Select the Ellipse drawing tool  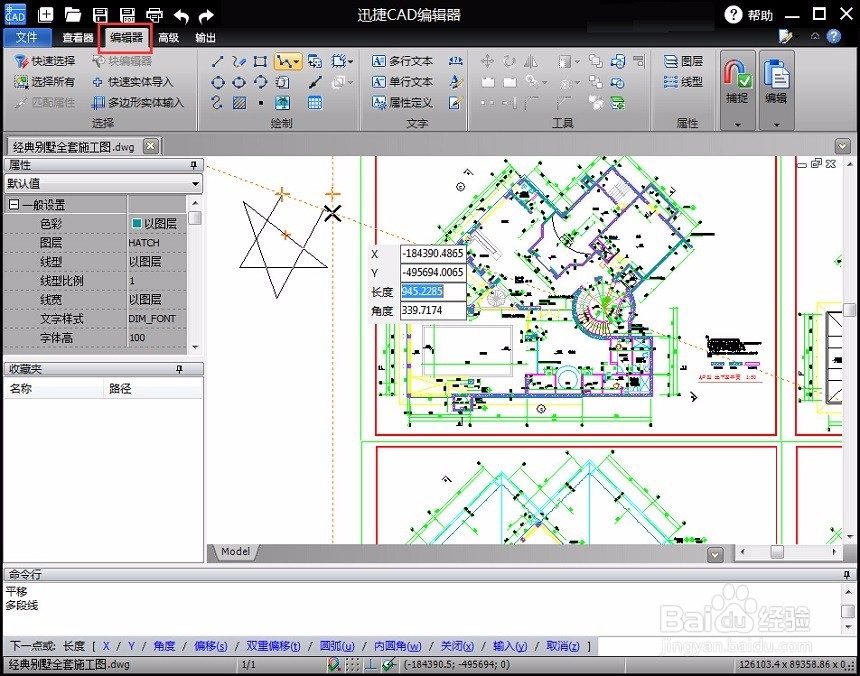[x=239, y=82]
